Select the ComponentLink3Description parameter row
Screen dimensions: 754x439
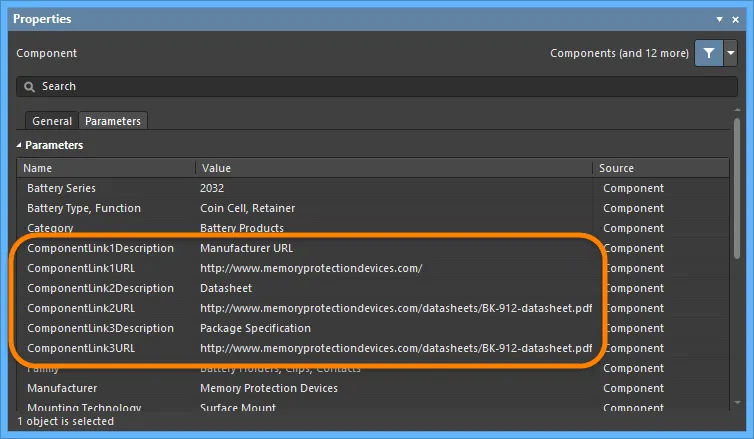[x=100, y=328]
